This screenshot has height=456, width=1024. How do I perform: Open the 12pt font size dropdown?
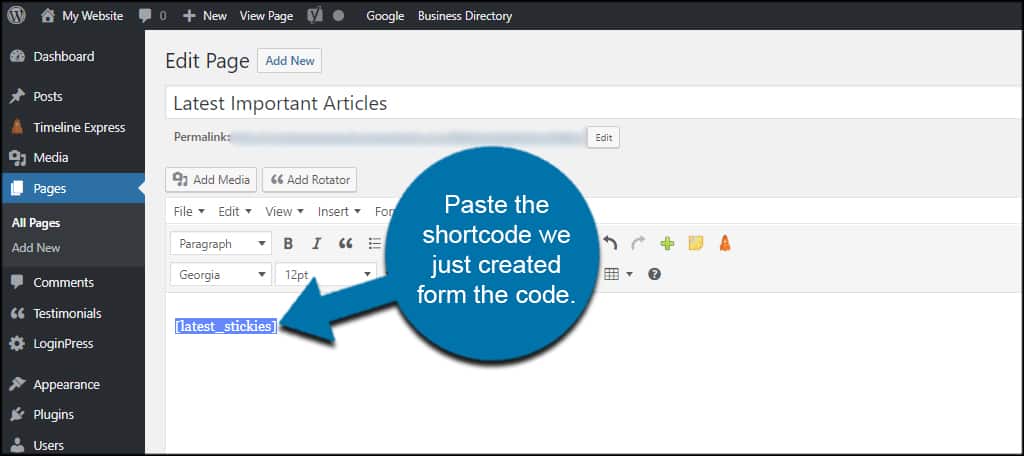coord(325,274)
